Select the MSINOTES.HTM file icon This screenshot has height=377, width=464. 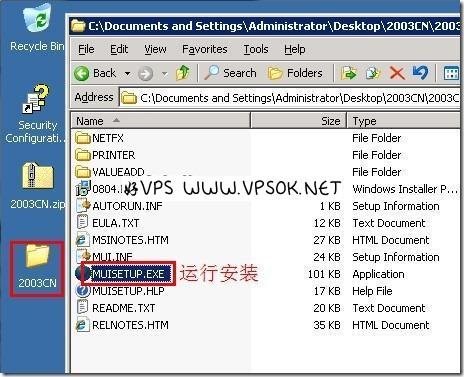click(82, 240)
